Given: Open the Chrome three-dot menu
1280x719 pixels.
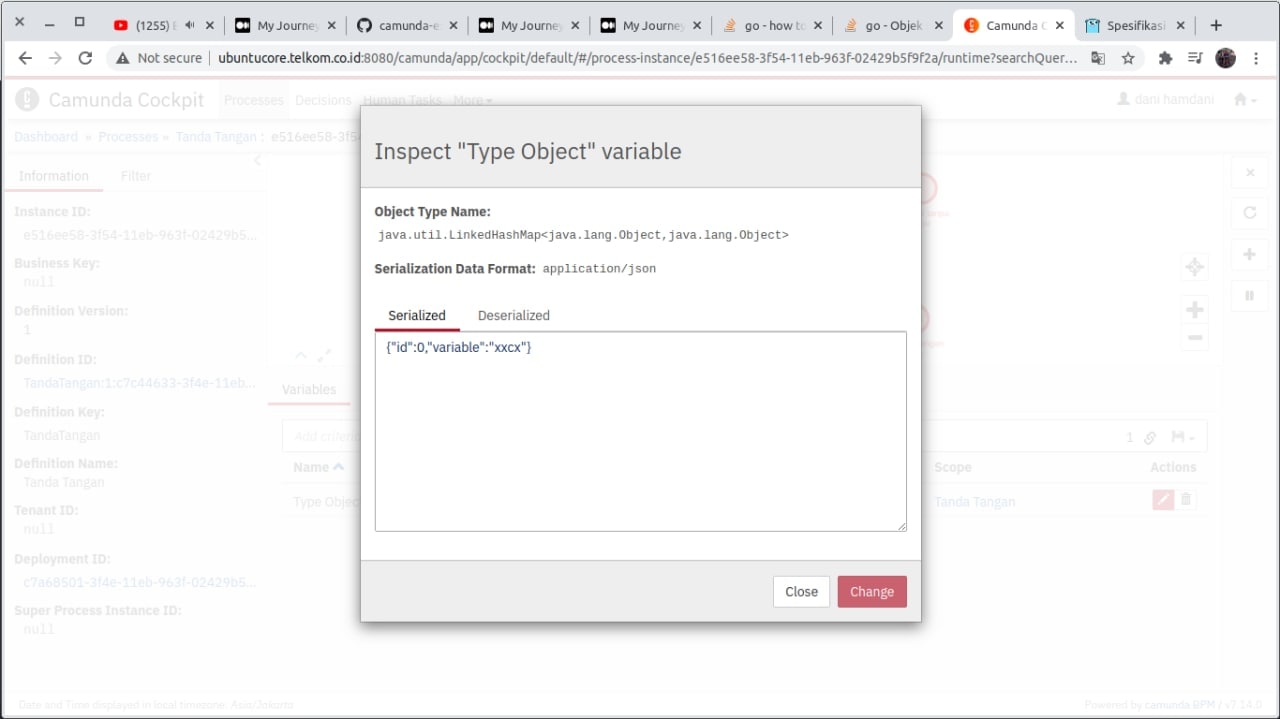Looking at the screenshot, I should click(x=1255, y=58).
